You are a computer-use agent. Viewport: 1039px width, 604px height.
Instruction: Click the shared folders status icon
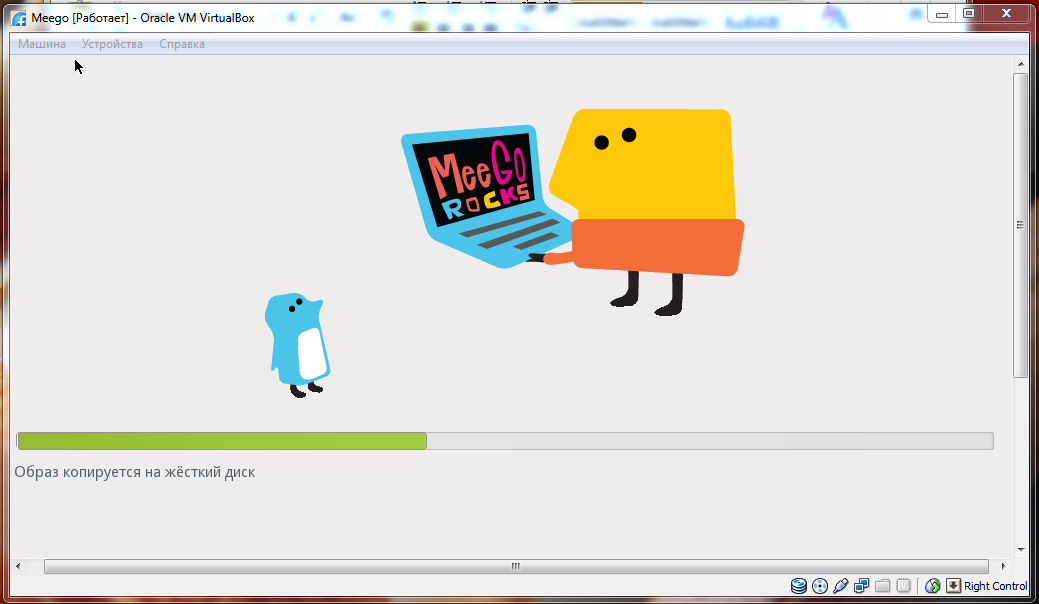tap(882, 585)
